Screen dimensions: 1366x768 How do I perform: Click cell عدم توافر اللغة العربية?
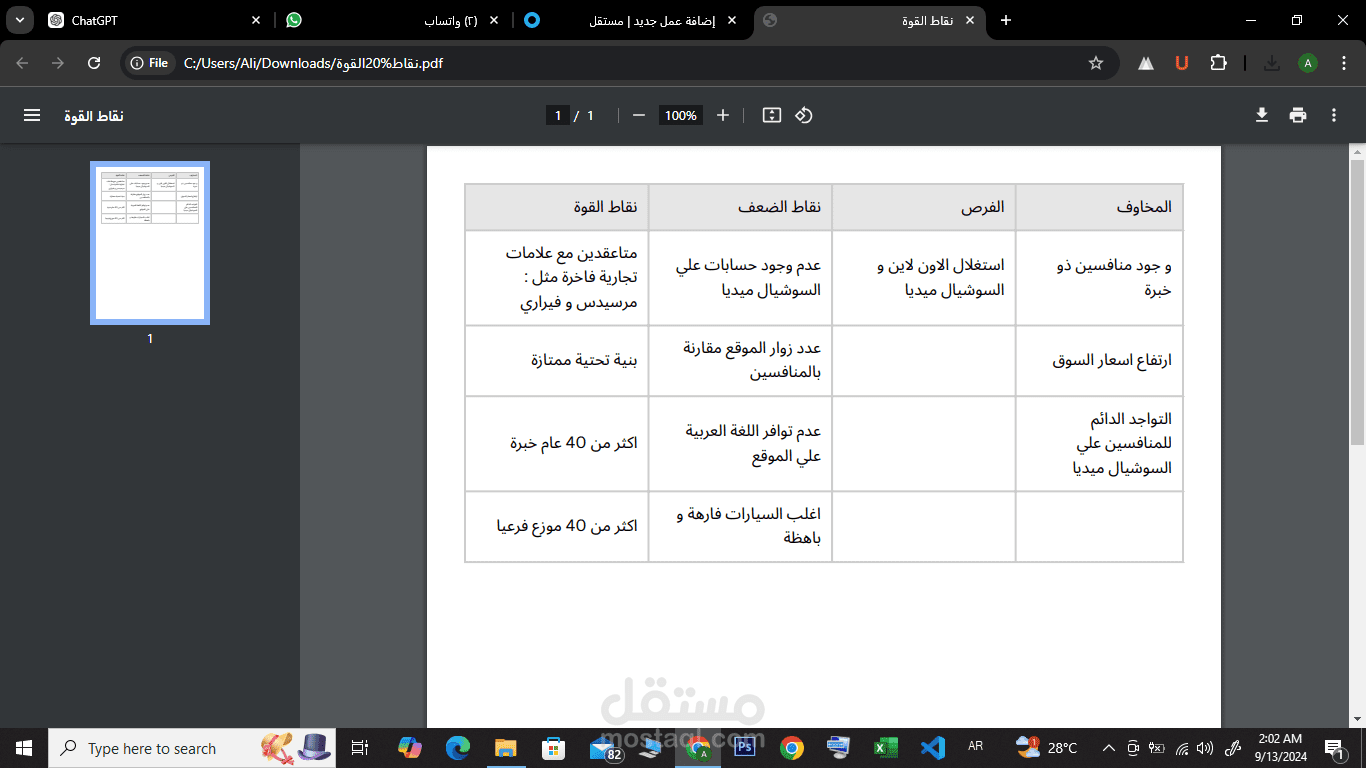740,443
